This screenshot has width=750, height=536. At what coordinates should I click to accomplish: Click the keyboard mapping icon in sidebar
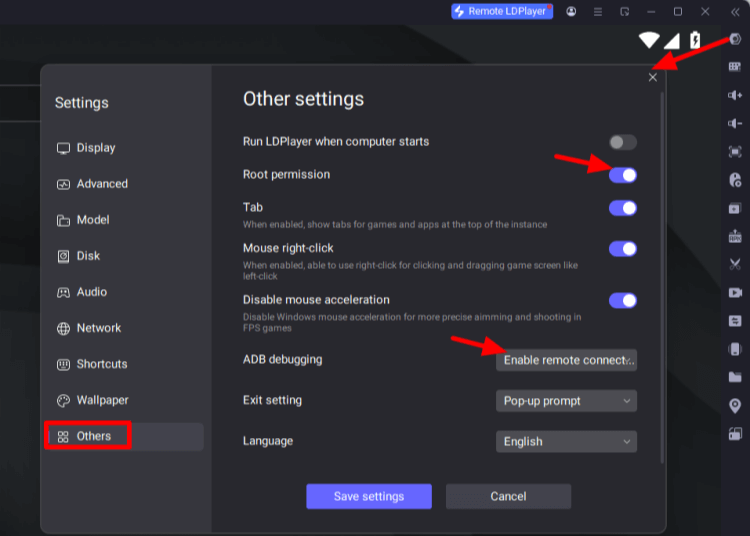click(735, 67)
